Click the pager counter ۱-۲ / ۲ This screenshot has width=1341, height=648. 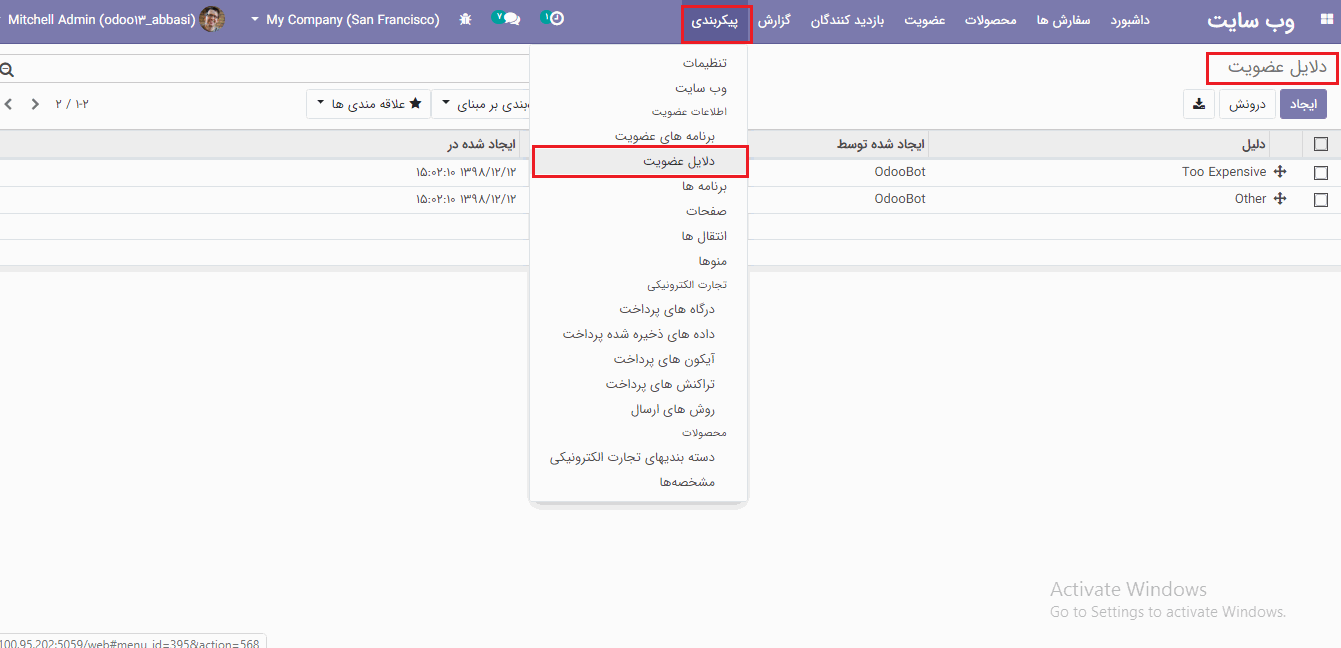(72, 104)
